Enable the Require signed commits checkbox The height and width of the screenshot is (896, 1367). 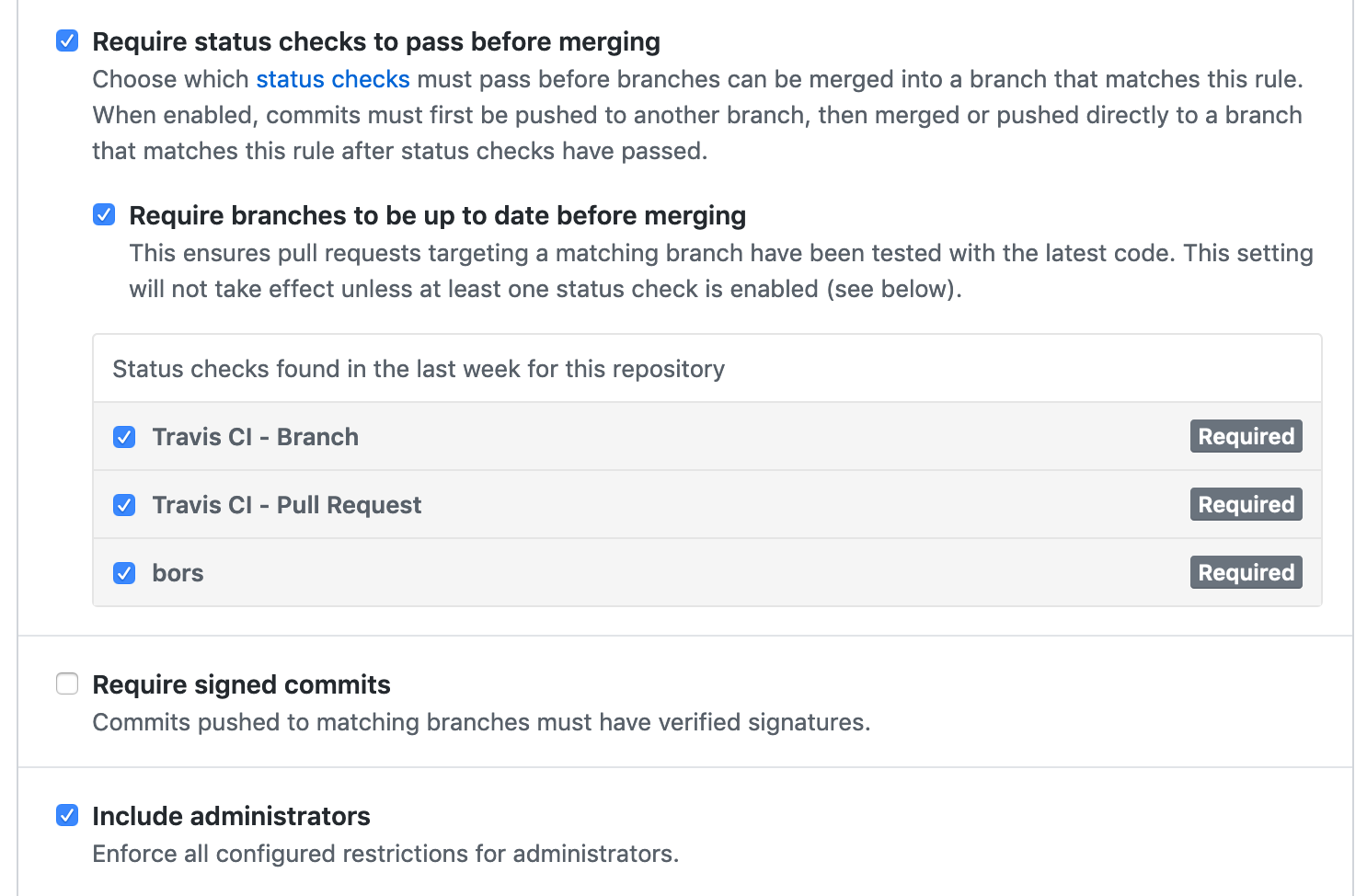pyautogui.click(x=67, y=684)
